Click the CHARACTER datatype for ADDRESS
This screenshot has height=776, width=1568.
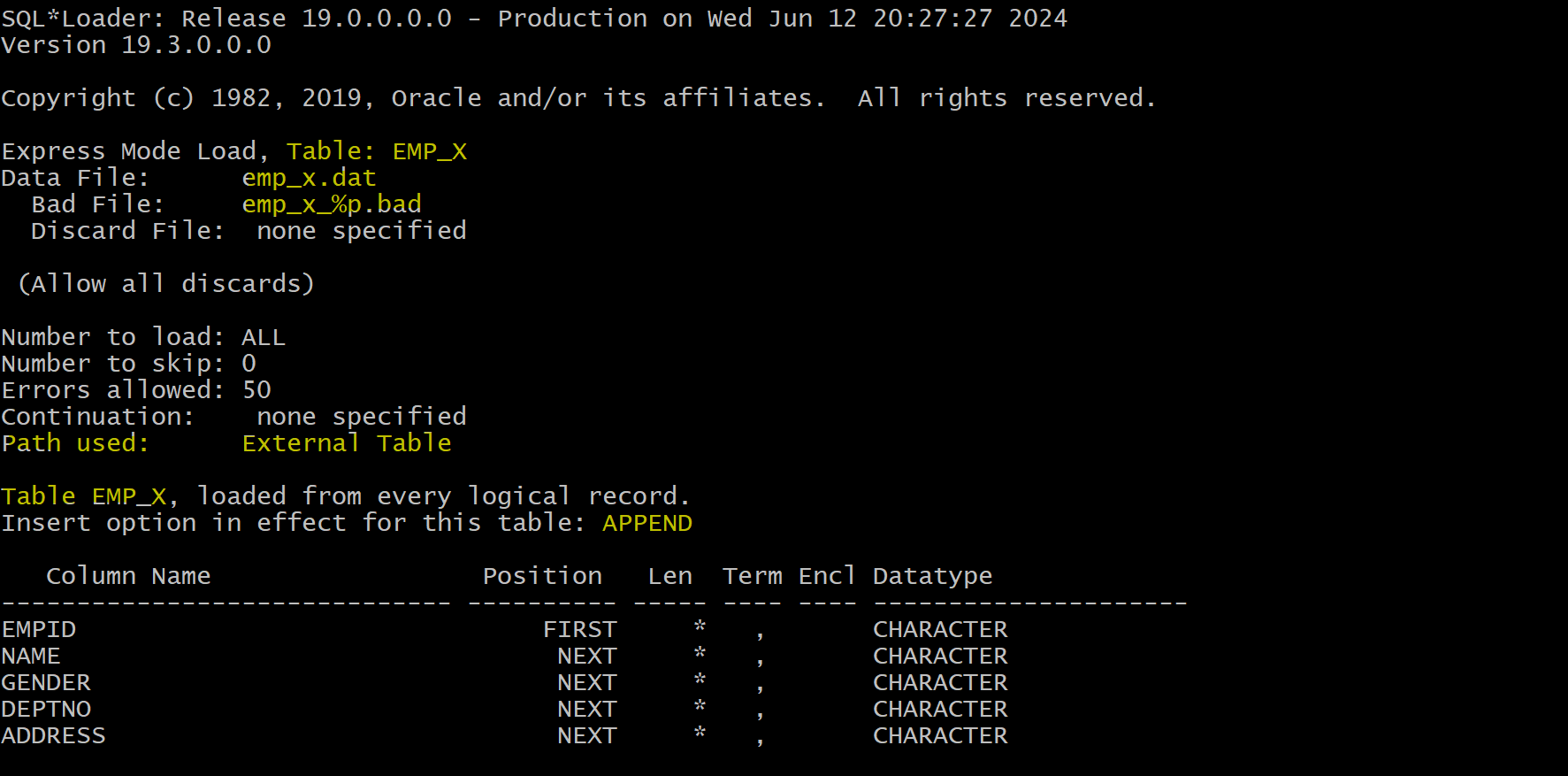pos(940,735)
